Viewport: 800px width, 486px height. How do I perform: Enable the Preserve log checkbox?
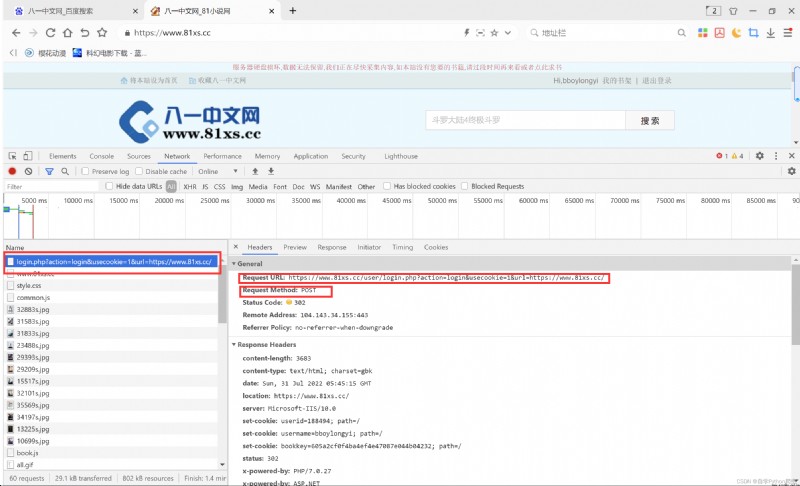85,171
